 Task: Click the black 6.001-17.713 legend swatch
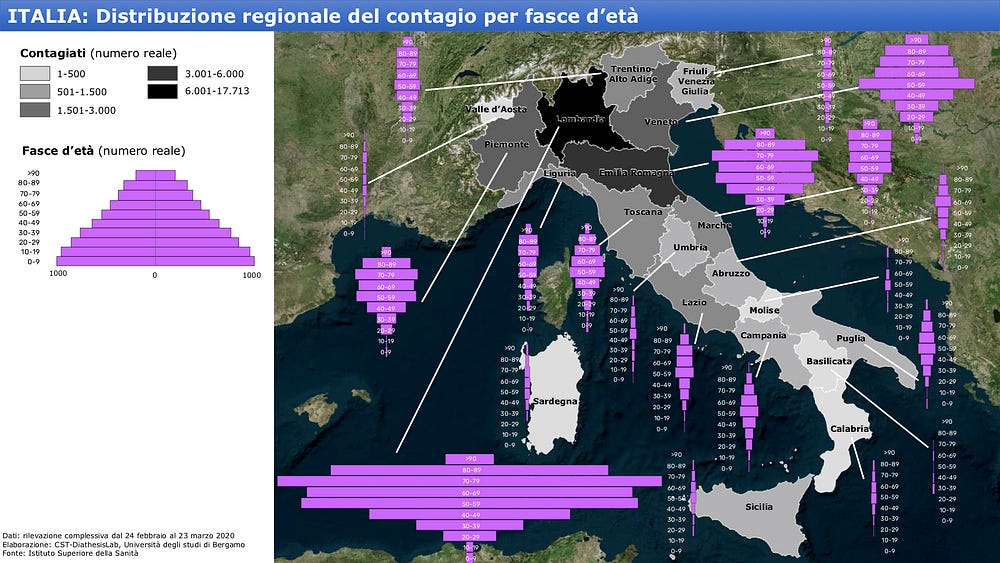(x=162, y=91)
